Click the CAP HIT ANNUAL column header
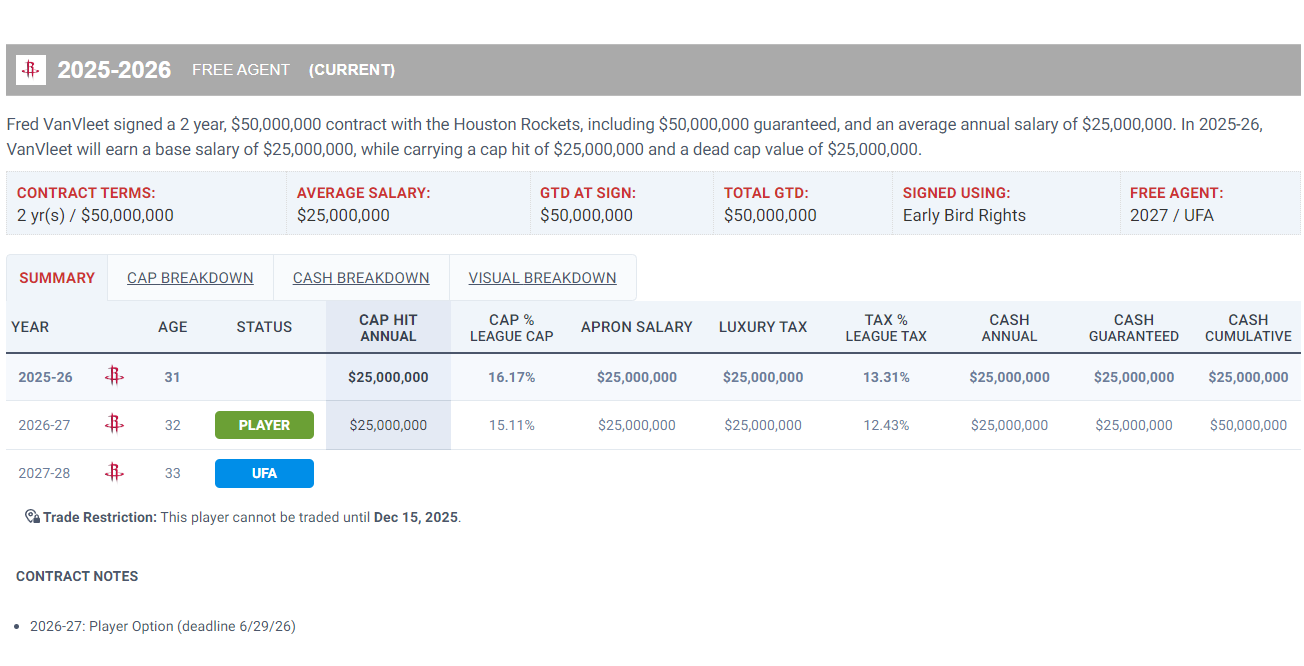This screenshot has width=1304, height=666. click(x=388, y=328)
